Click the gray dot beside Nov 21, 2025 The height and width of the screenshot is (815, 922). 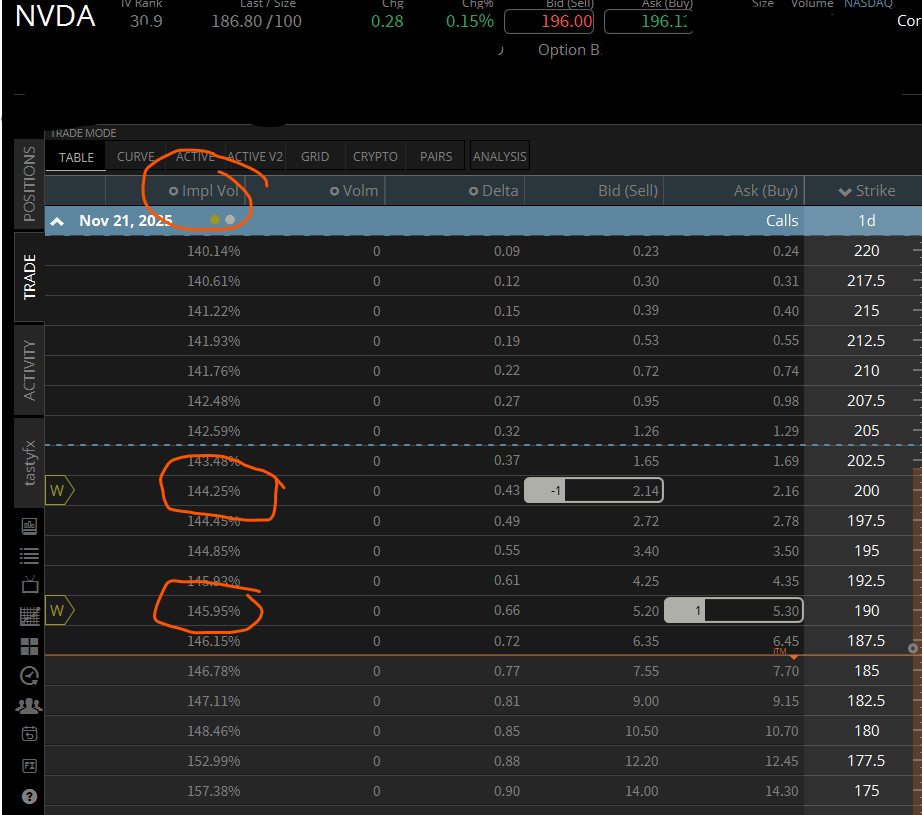230,219
